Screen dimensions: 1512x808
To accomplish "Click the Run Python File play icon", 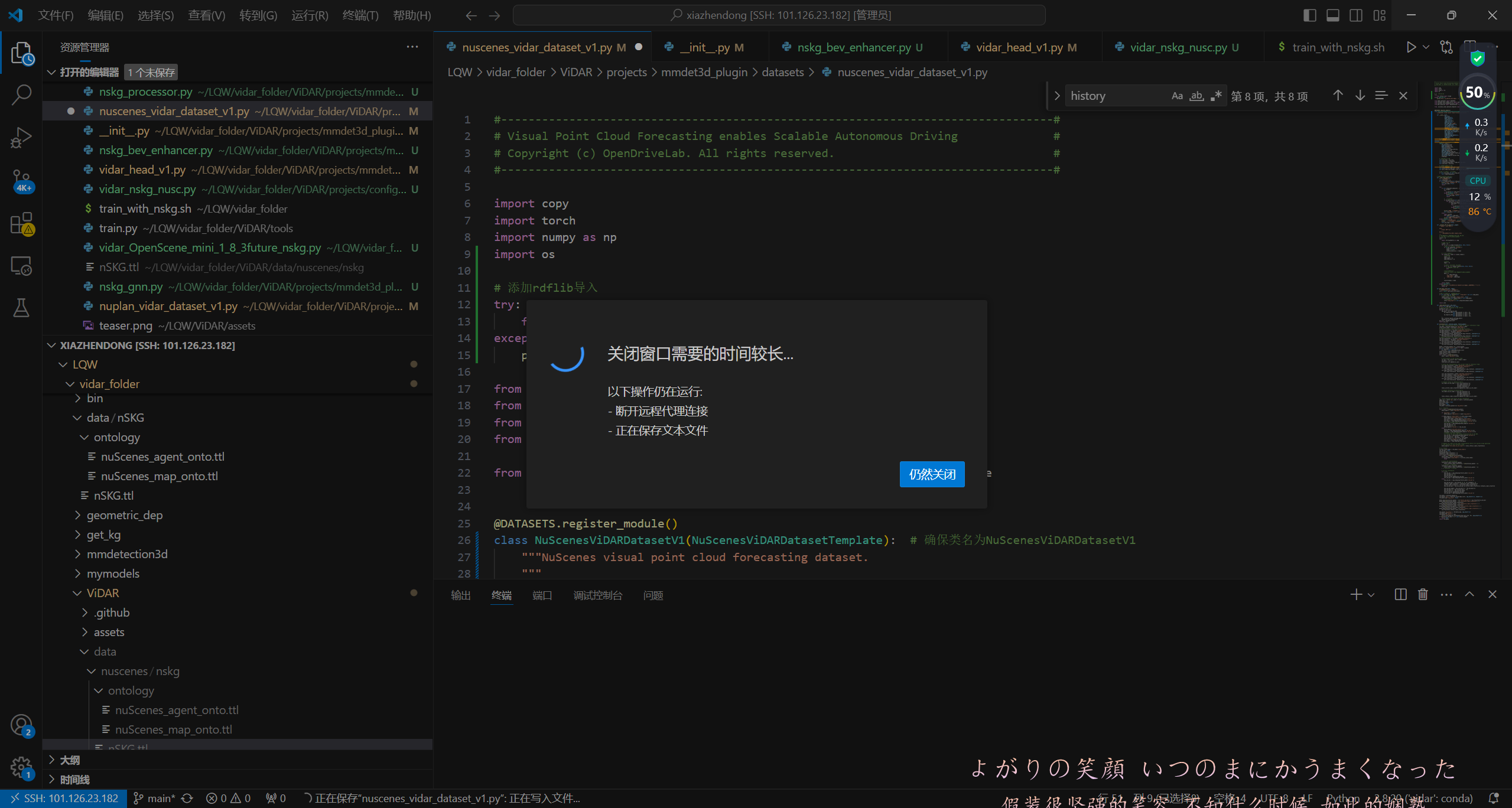I will (1411, 47).
